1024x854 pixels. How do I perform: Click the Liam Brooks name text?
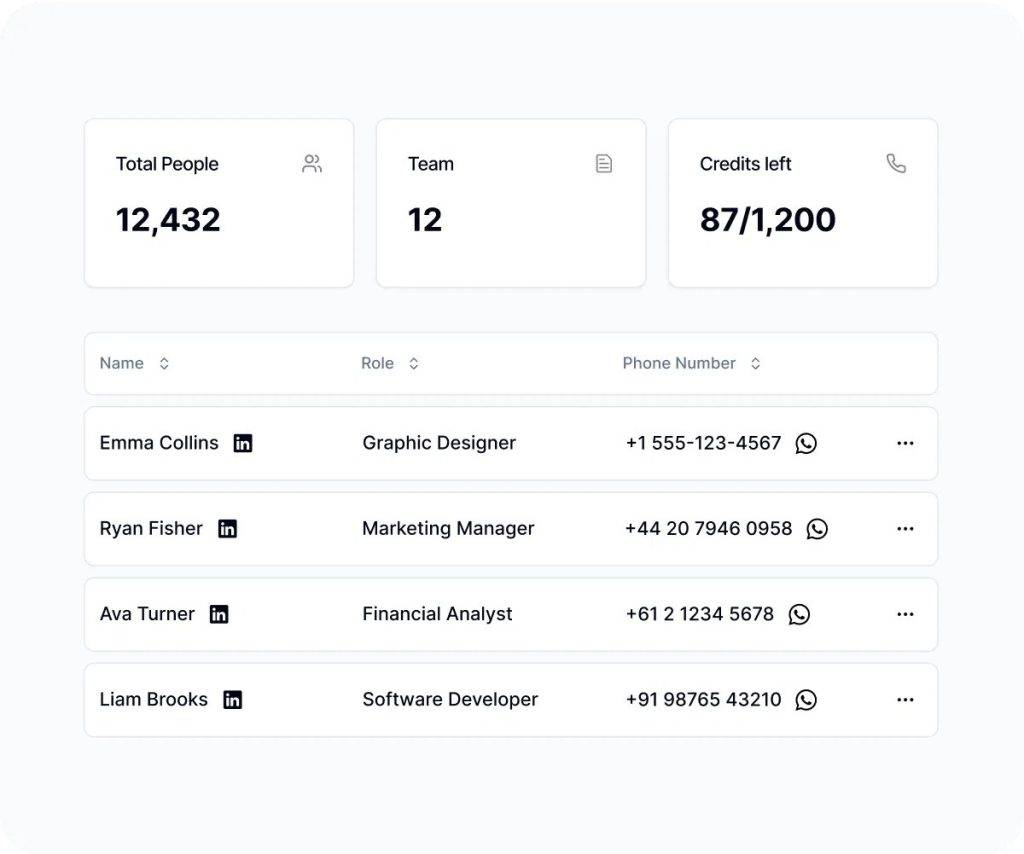point(154,700)
